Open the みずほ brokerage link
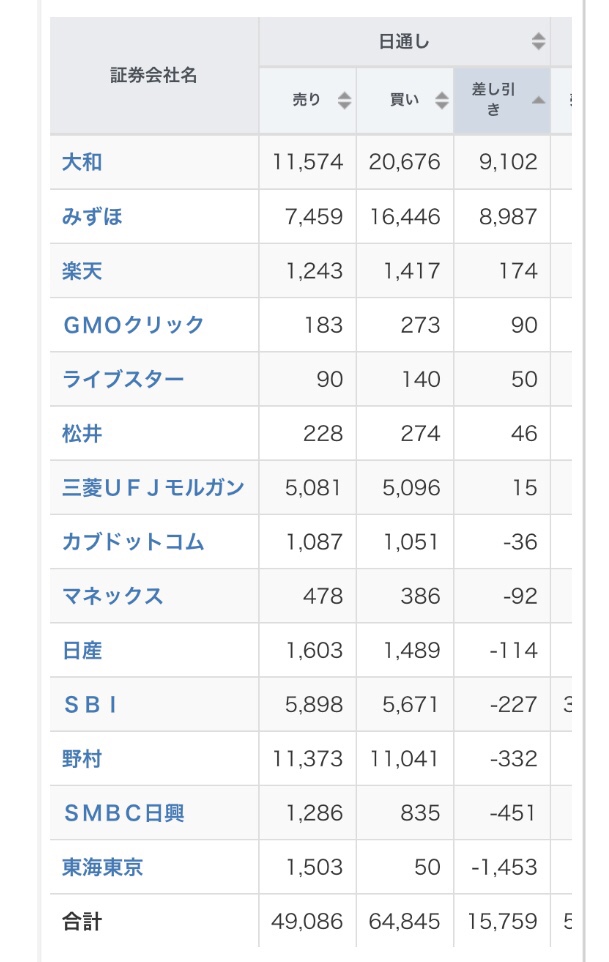This screenshot has height=962, width=609. (x=92, y=216)
